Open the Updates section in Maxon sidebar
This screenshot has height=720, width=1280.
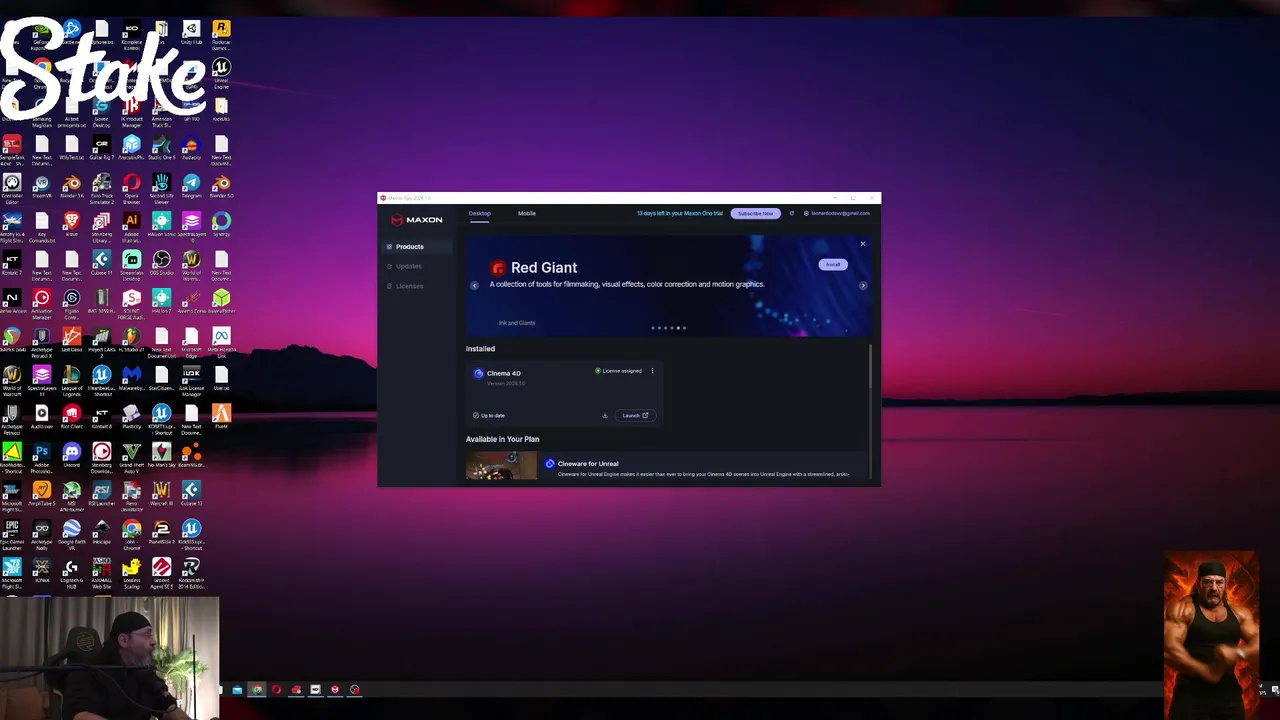404,266
